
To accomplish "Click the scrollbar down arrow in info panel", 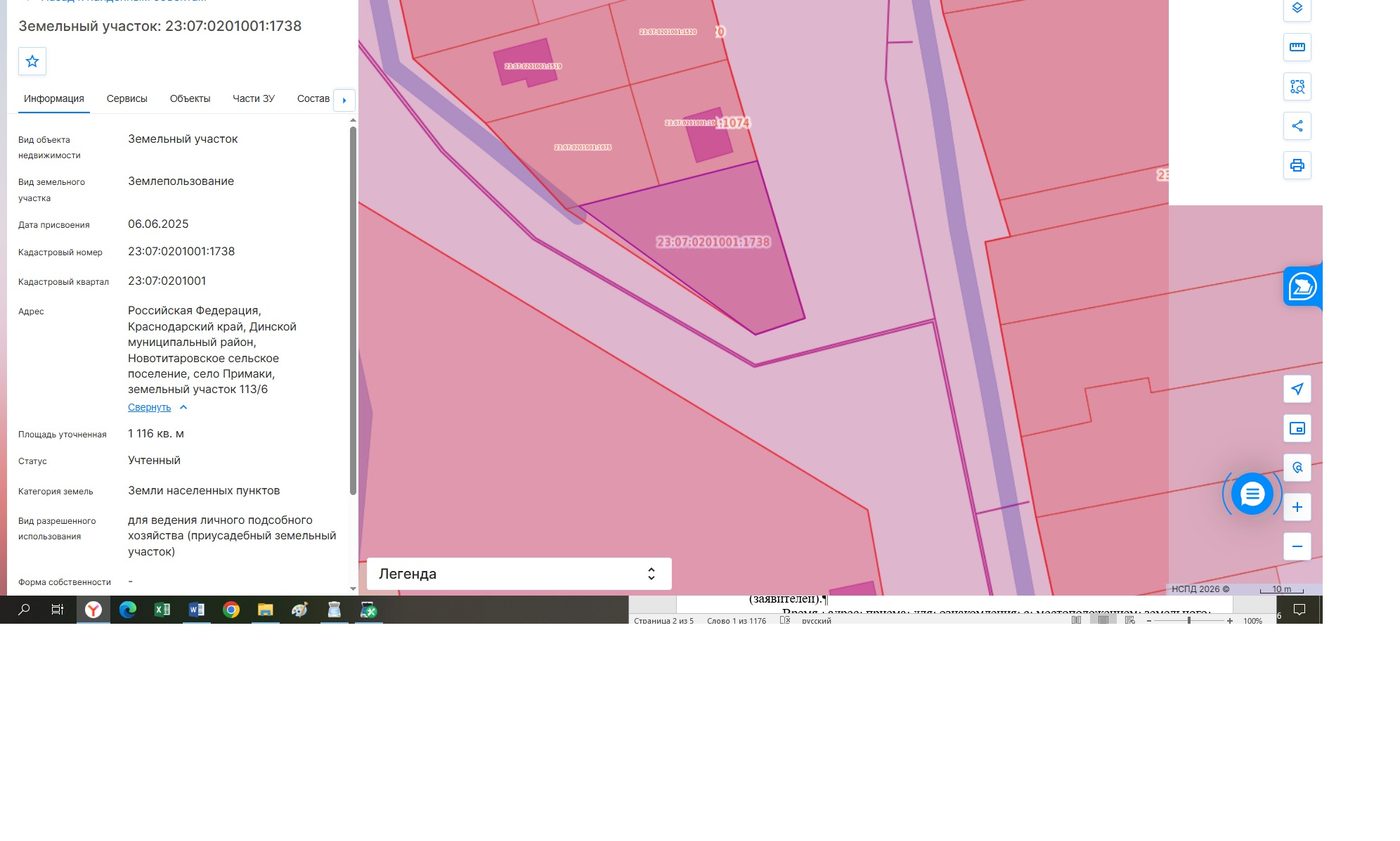I will tap(353, 589).
